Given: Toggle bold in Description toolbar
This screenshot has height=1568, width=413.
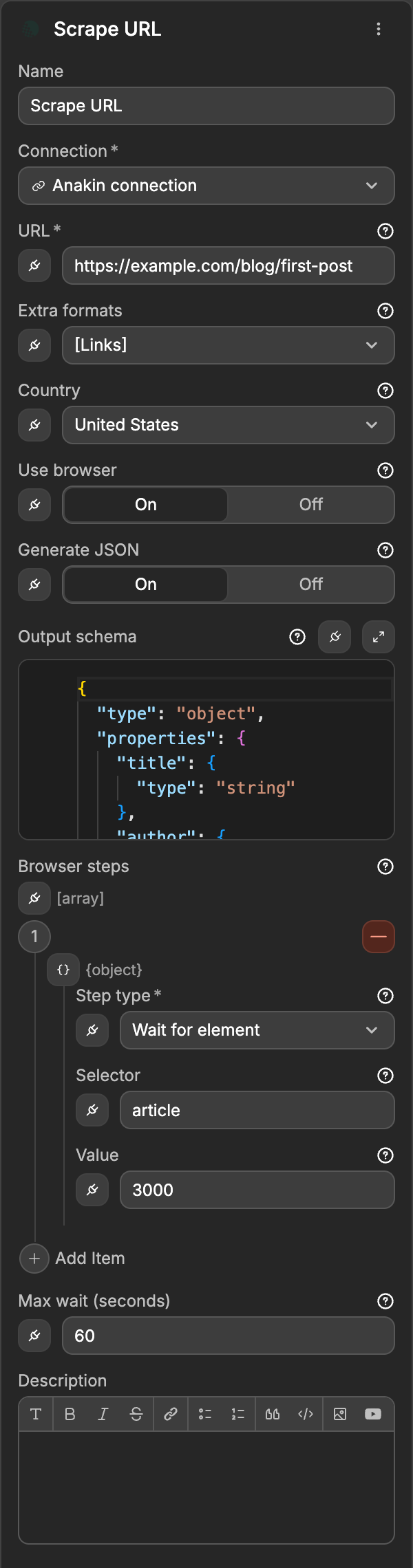Looking at the screenshot, I should tap(70, 1414).
